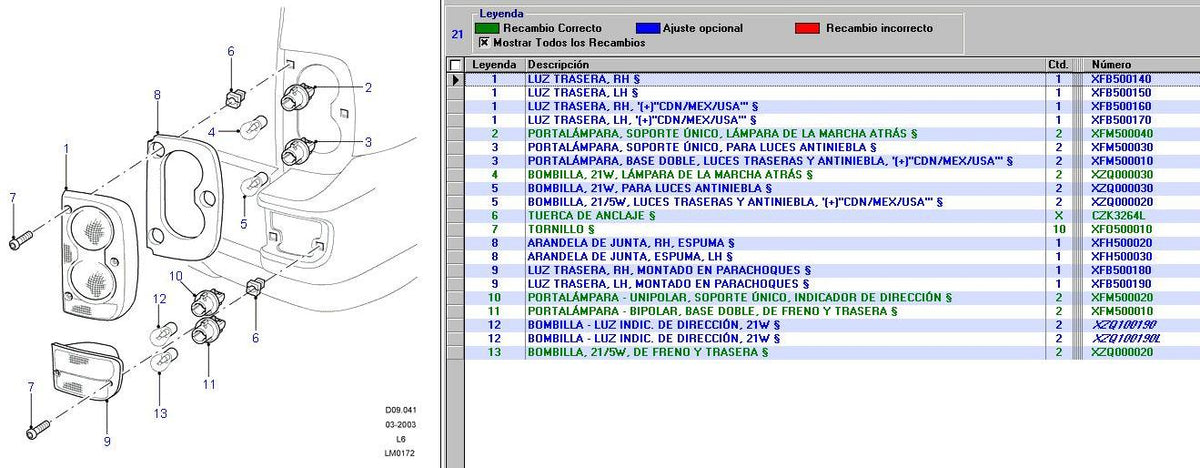Select the BOMBILLA 21W LÁMPARA DE LA MARCHA ATRÁS row

click(x=833, y=174)
